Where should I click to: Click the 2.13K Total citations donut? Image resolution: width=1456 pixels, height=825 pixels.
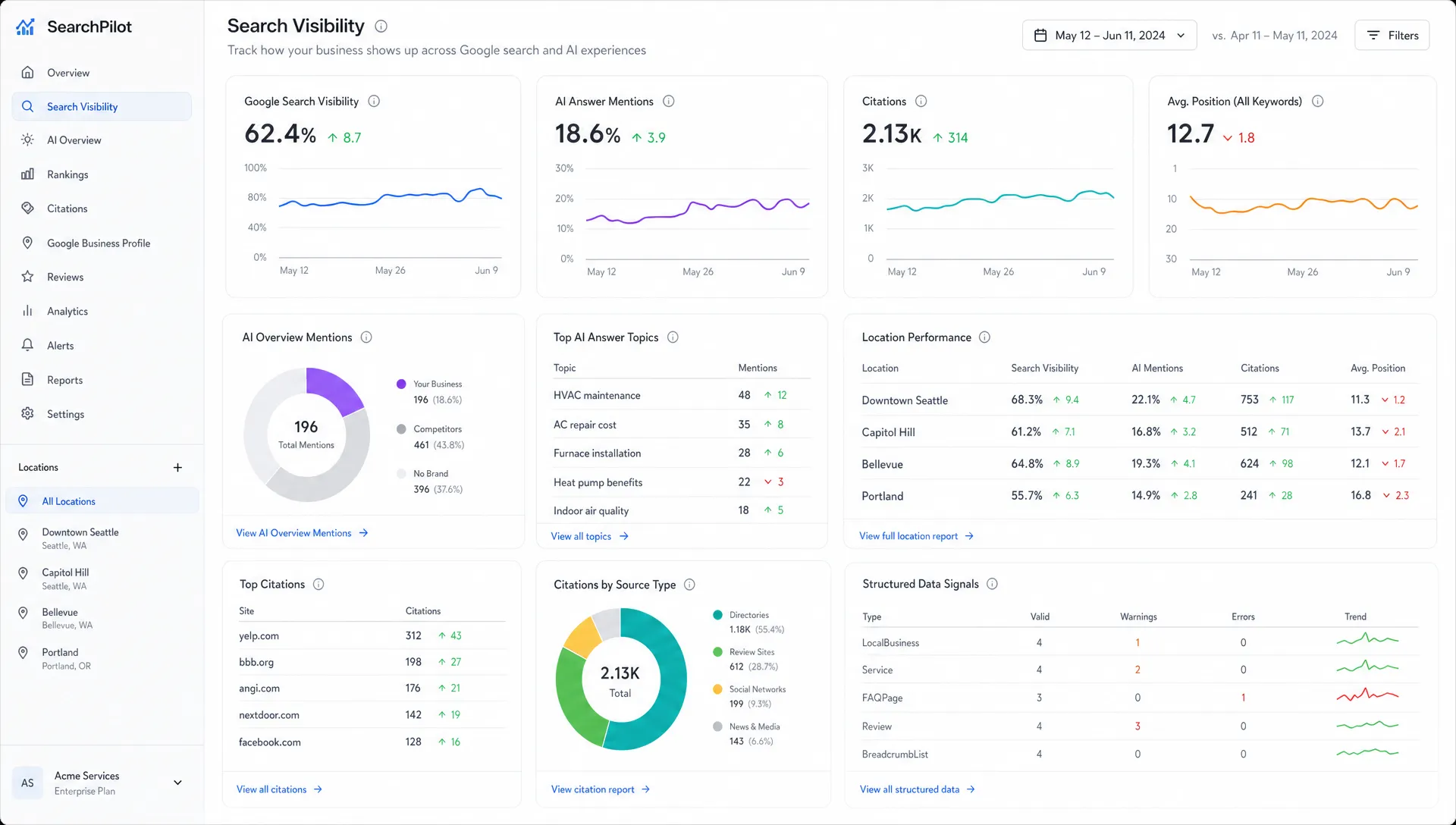point(620,680)
